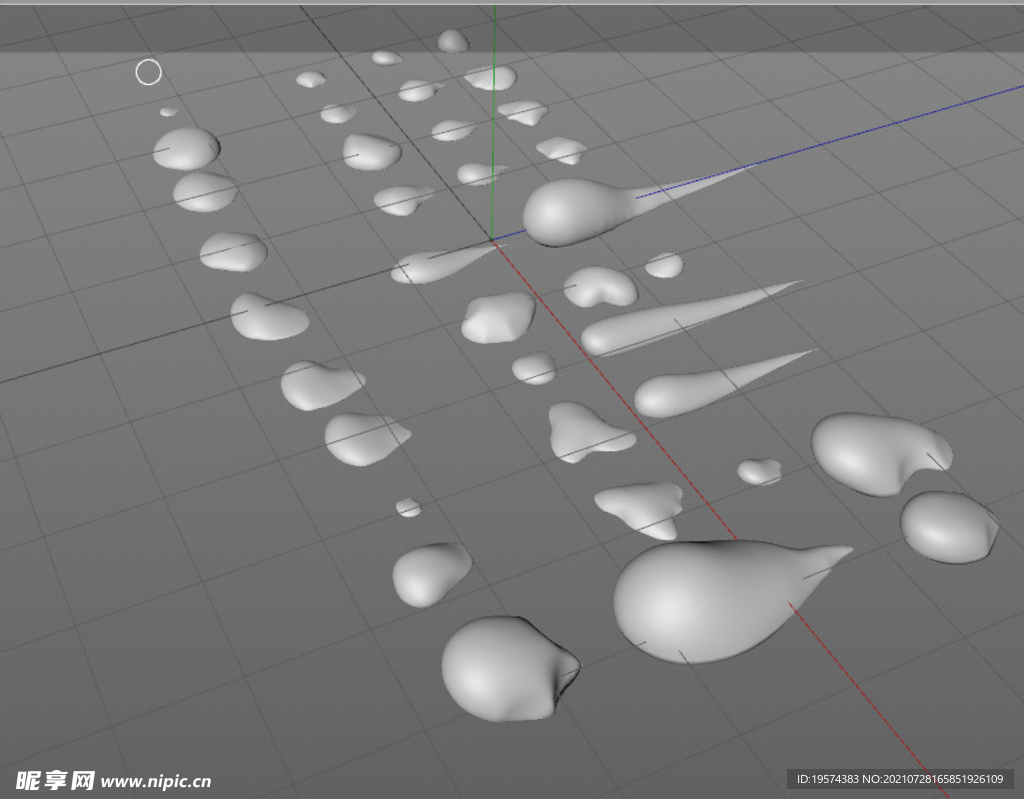Select the oval droplet at the right edge of the viewport

tap(949, 527)
